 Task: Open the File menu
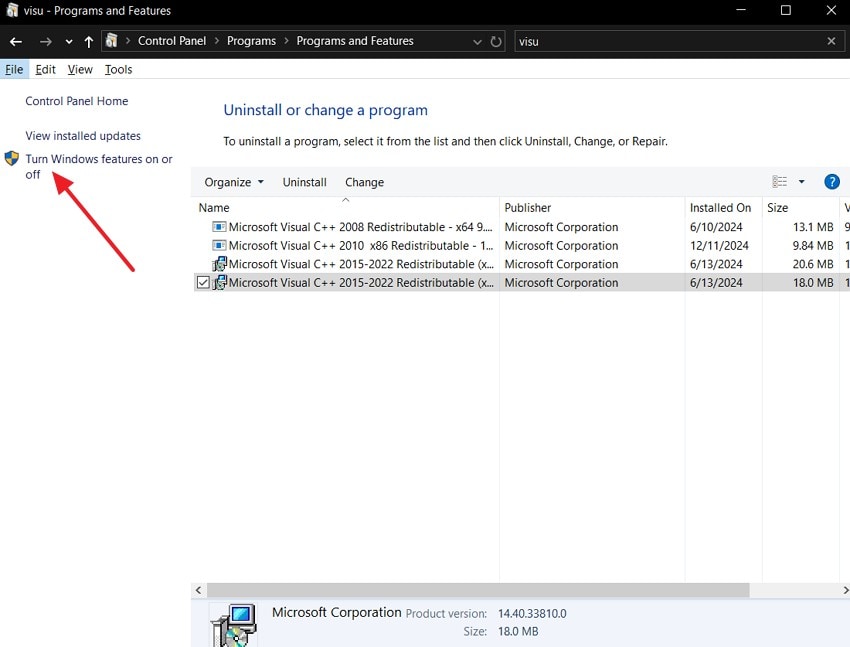(x=14, y=69)
